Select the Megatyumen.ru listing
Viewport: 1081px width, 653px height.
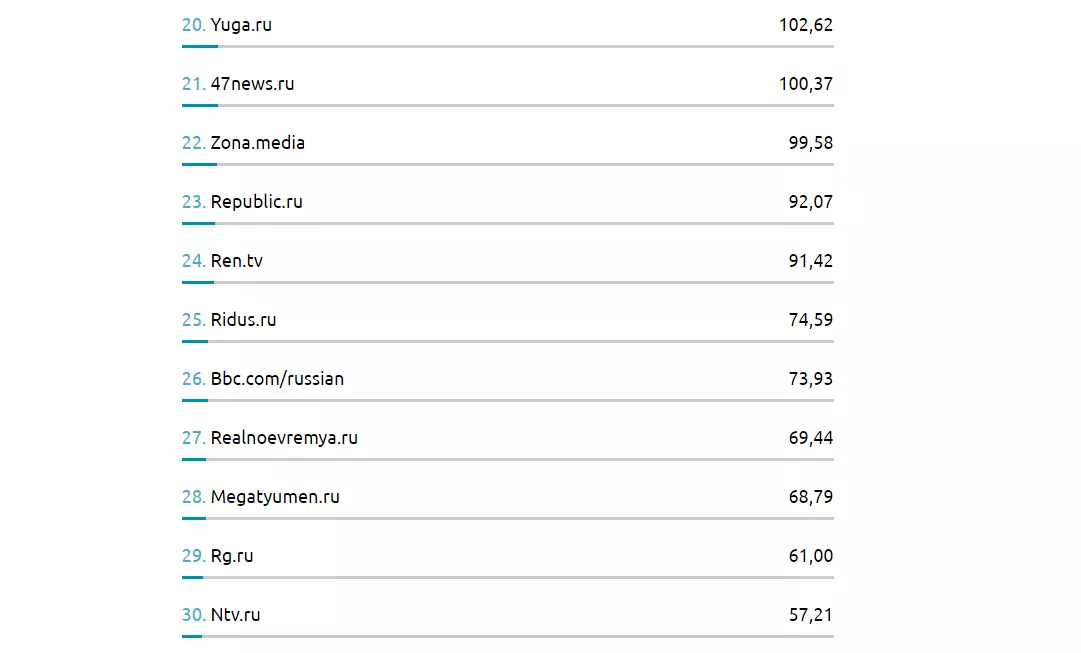[x=275, y=497]
